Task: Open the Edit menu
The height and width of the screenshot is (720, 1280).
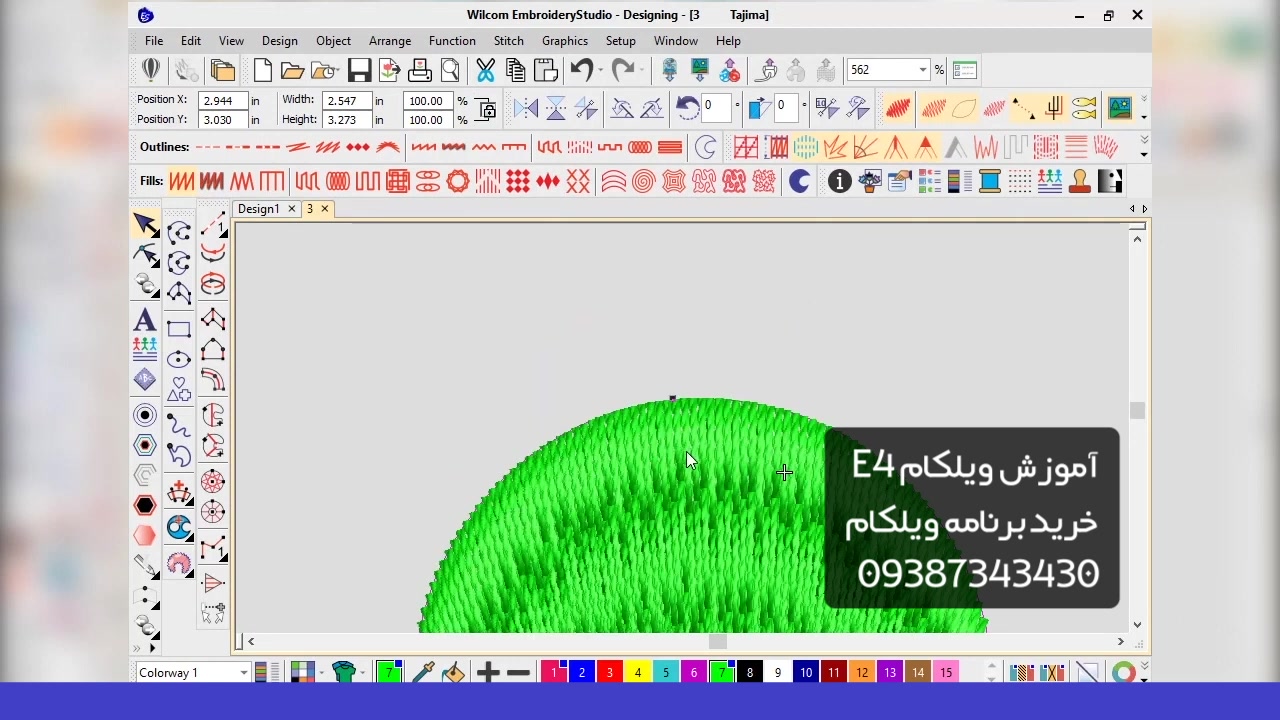Action: [191, 41]
